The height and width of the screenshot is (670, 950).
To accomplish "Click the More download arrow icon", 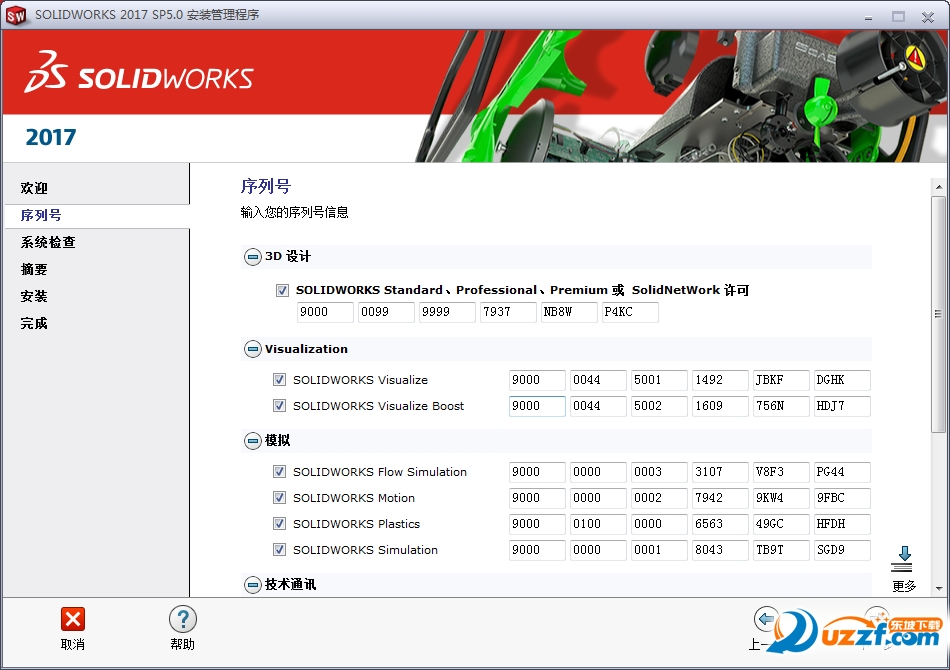I will click(903, 559).
